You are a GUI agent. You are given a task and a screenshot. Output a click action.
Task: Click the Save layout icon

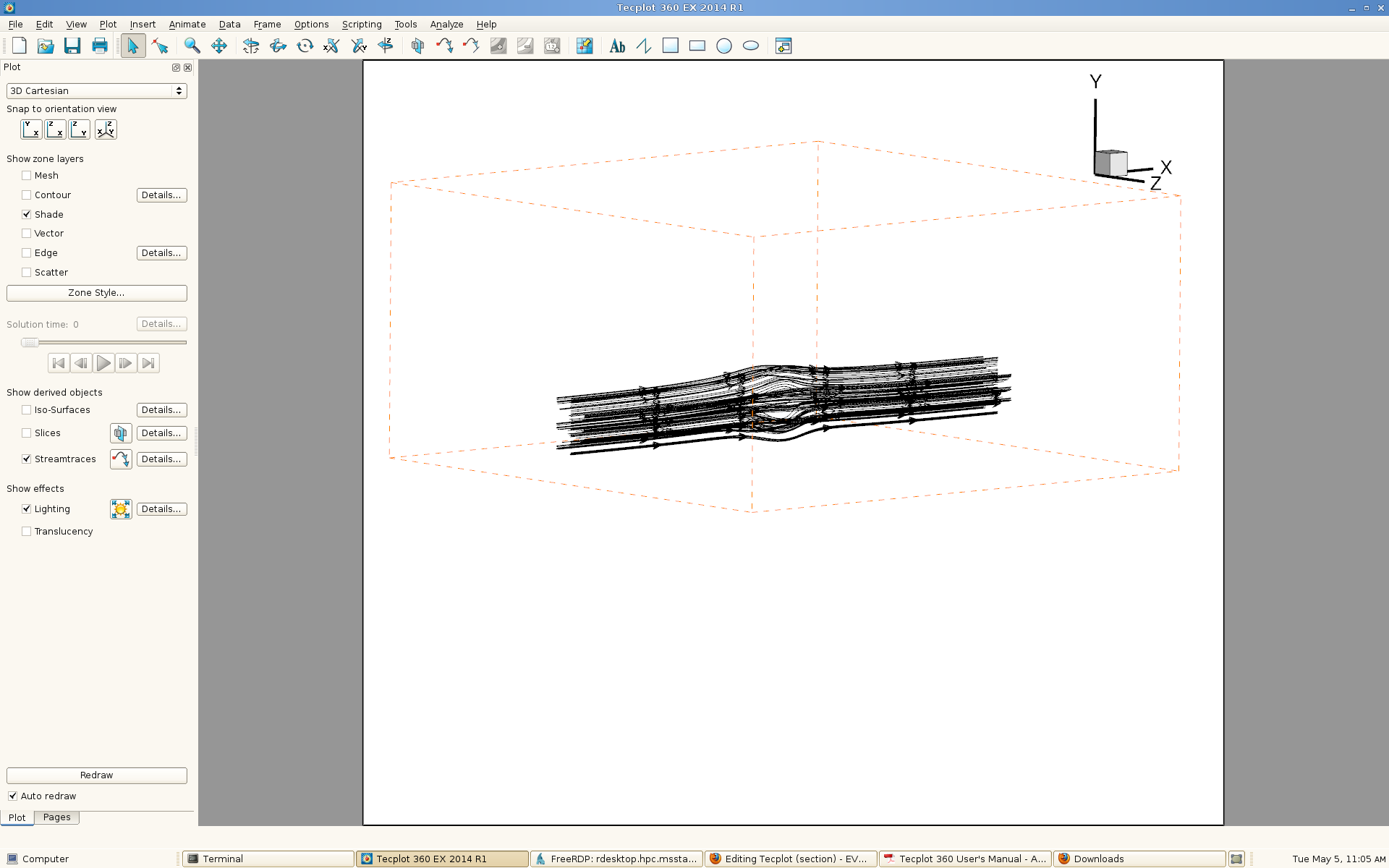(x=72, y=46)
